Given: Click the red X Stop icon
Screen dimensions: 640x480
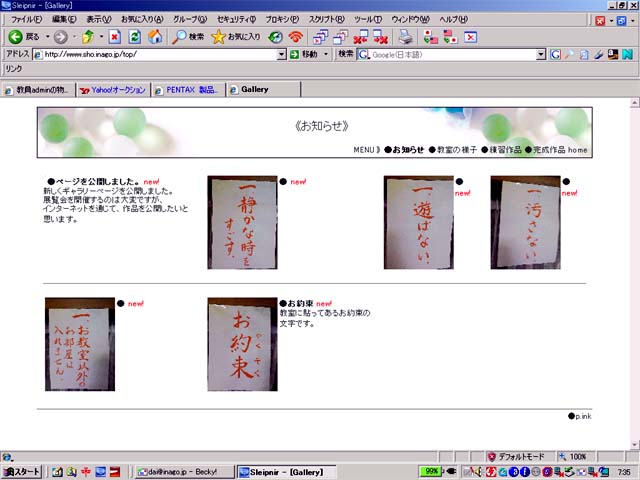Looking at the screenshot, I should coord(114,37).
